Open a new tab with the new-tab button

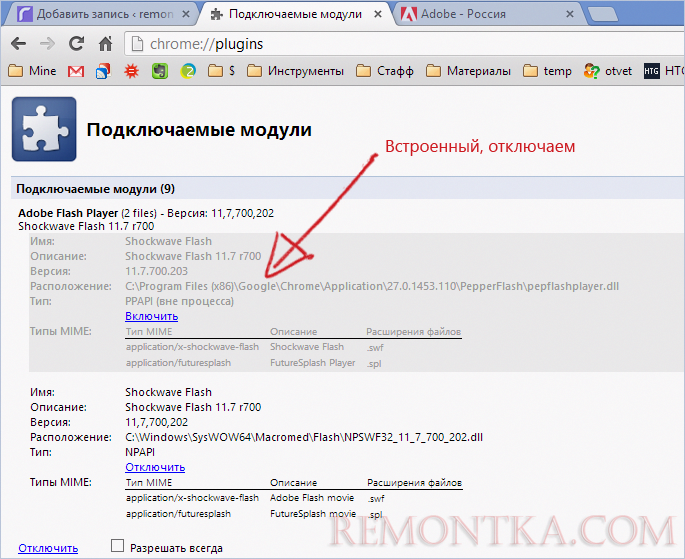(x=603, y=15)
